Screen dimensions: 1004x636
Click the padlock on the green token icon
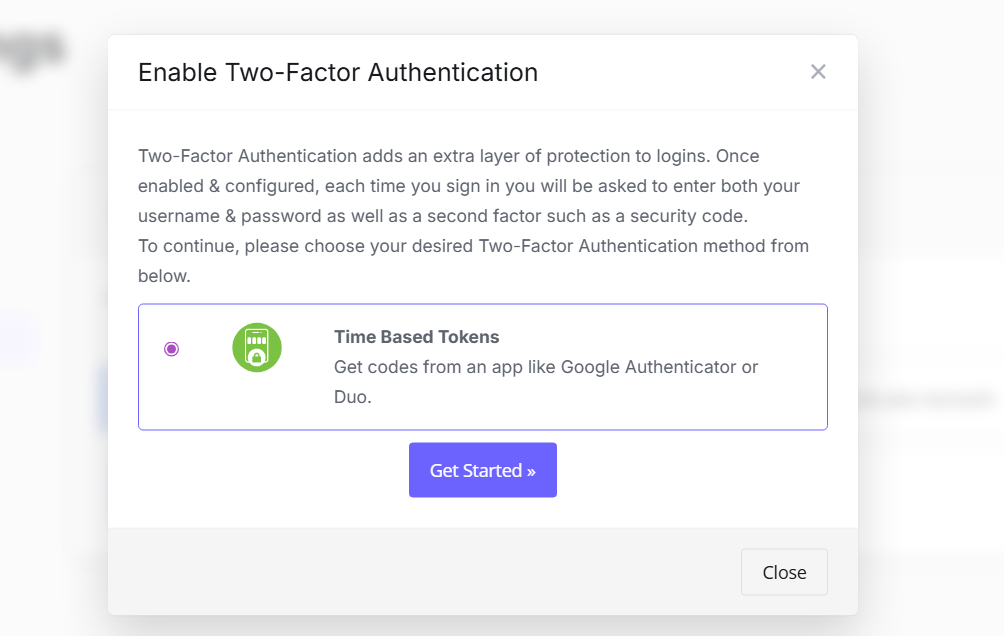pyautogui.click(x=257, y=357)
